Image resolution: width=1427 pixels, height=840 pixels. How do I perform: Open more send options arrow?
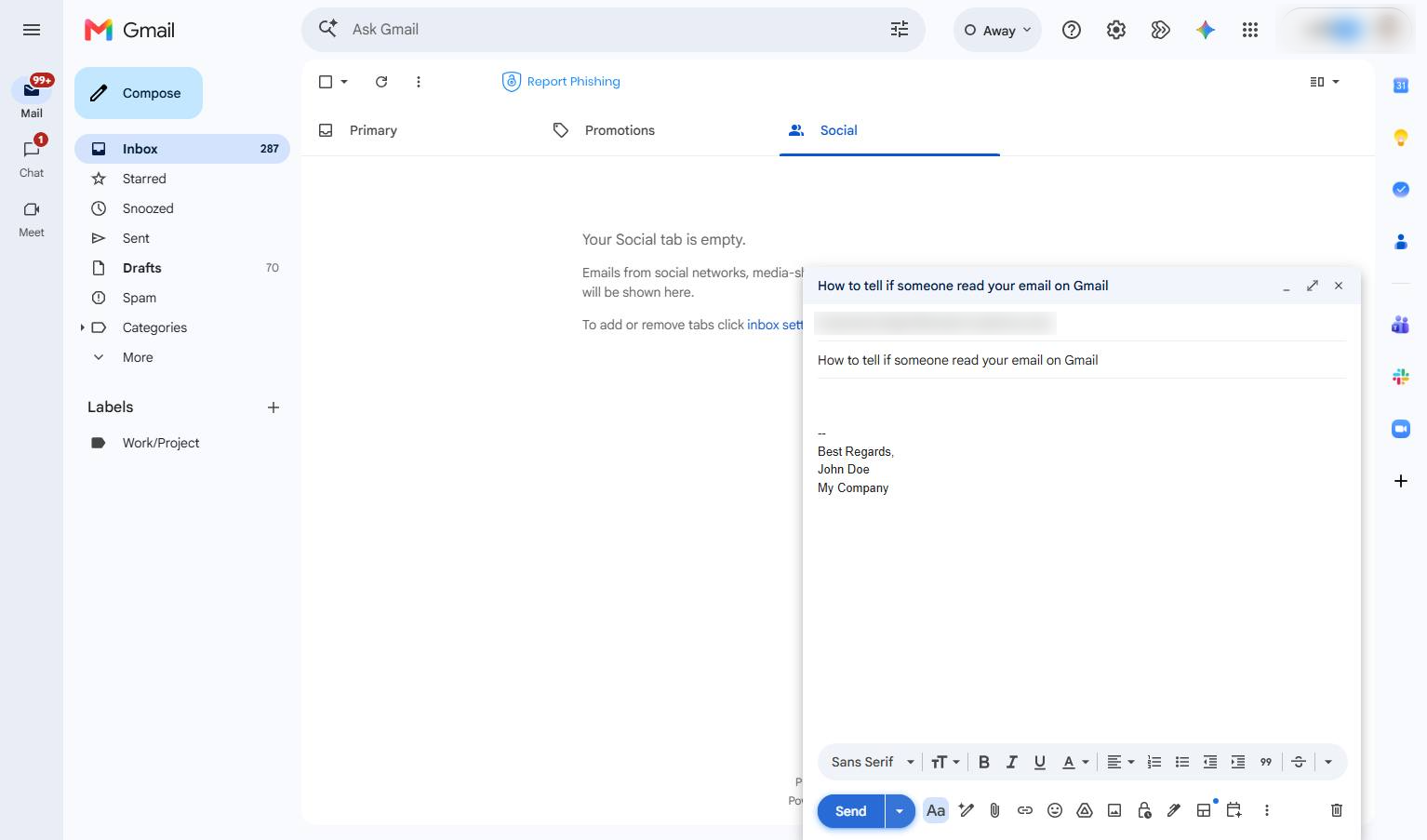(900, 811)
